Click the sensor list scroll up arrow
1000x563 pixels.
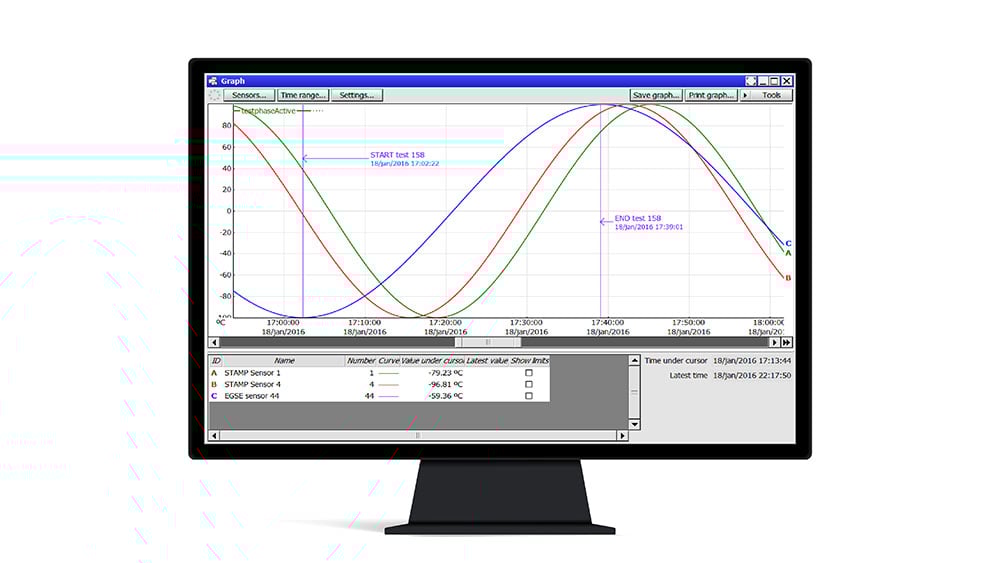(634, 360)
